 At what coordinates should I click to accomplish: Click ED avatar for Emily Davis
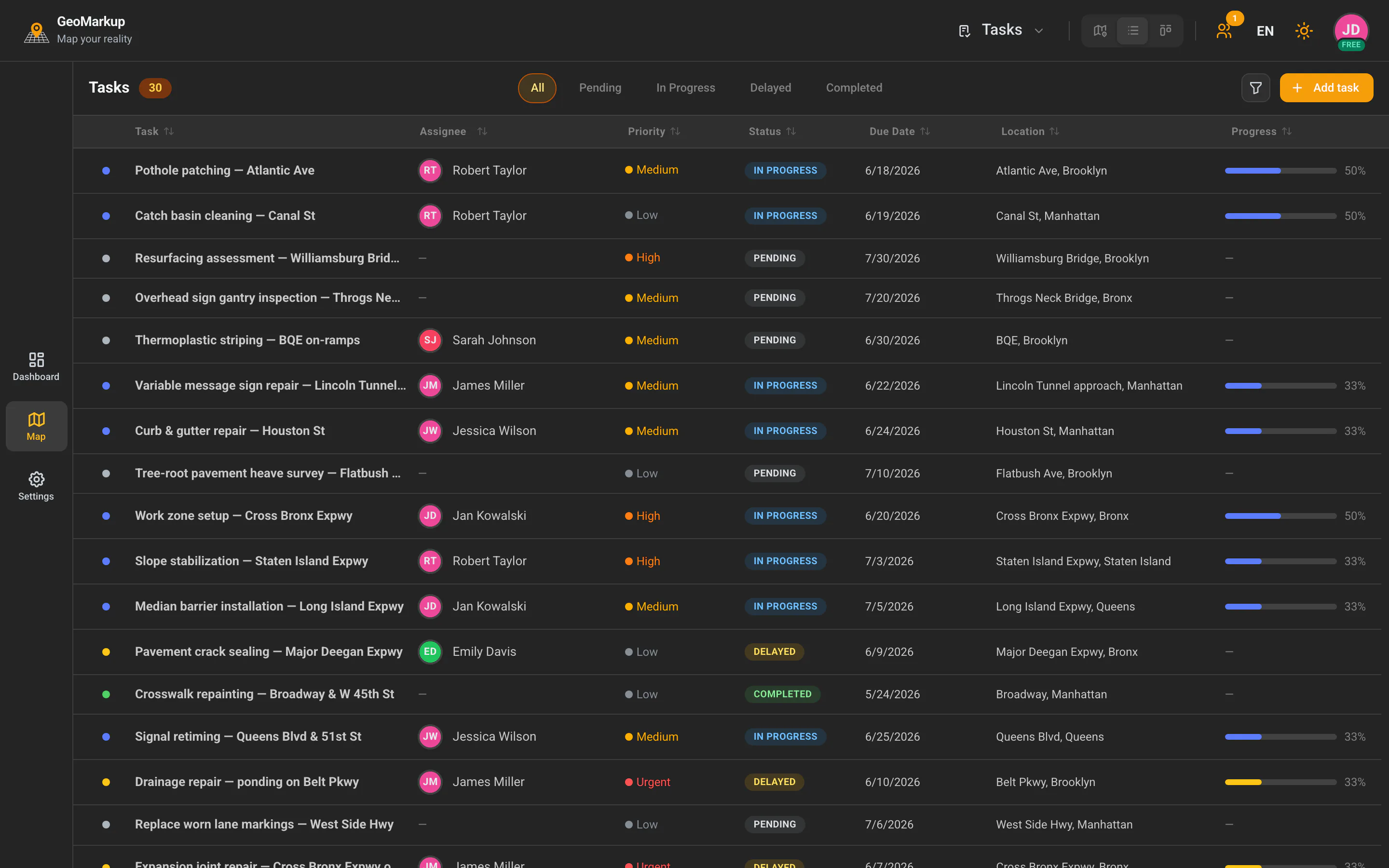coord(430,651)
